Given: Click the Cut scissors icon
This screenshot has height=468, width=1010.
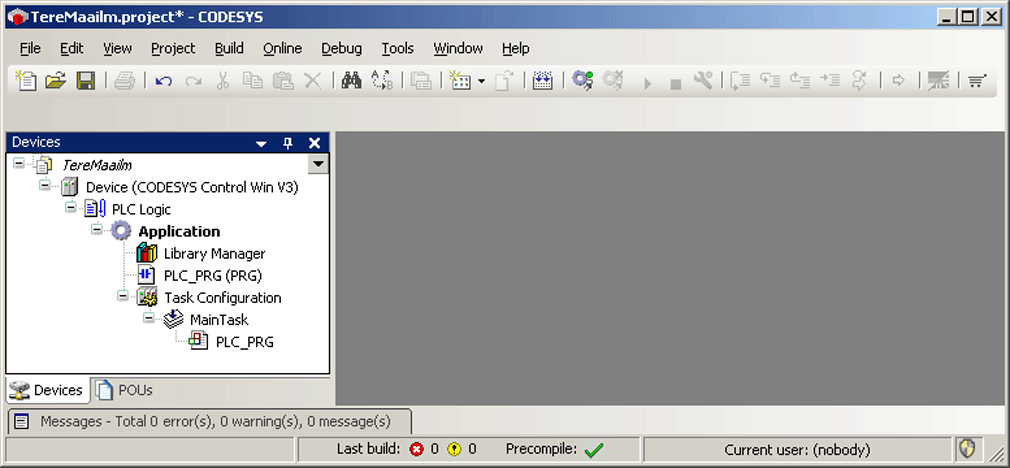Looking at the screenshot, I should click(x=223, y=80).
